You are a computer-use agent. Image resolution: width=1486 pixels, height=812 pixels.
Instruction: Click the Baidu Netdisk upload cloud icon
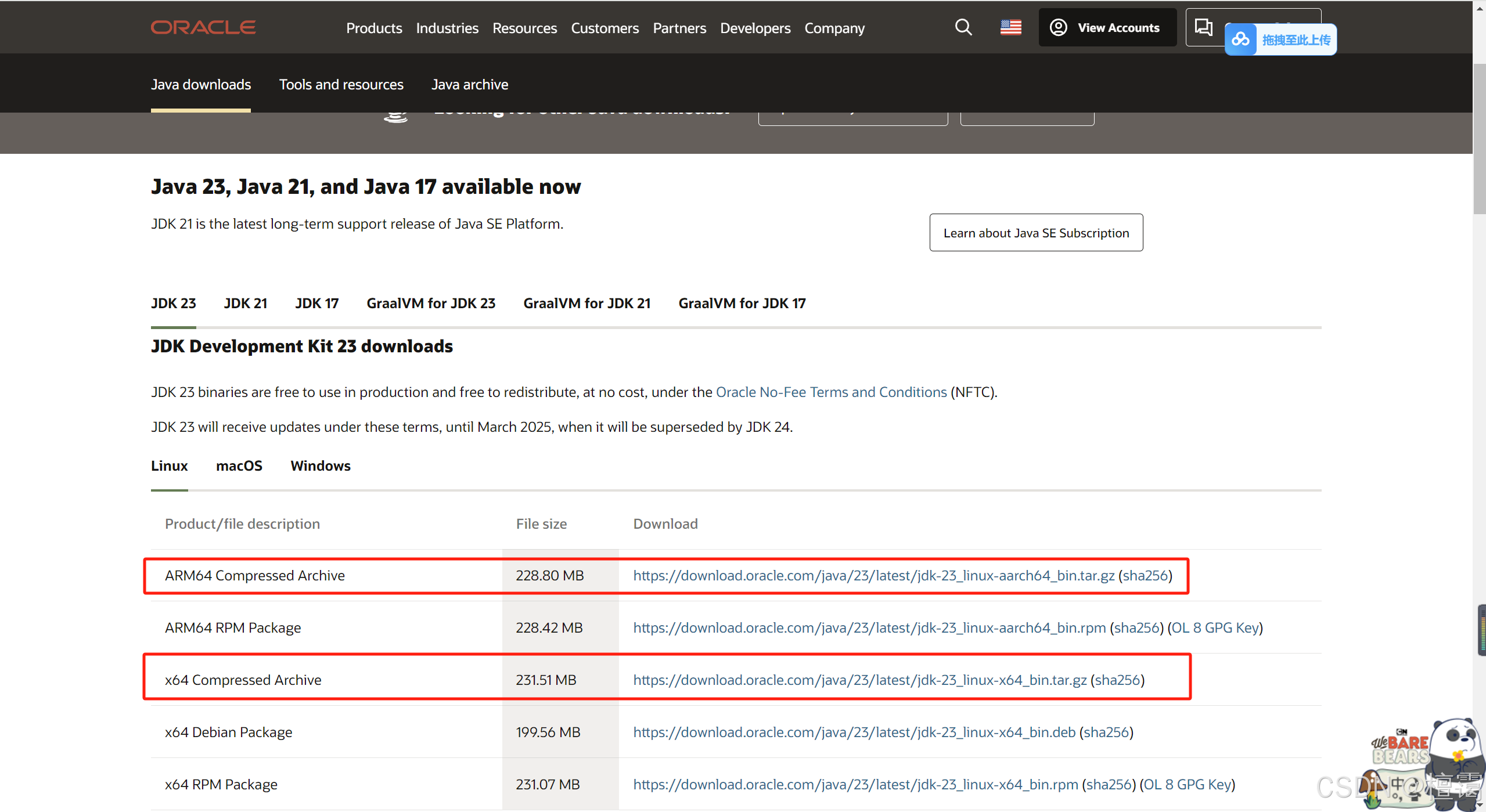1241,39
